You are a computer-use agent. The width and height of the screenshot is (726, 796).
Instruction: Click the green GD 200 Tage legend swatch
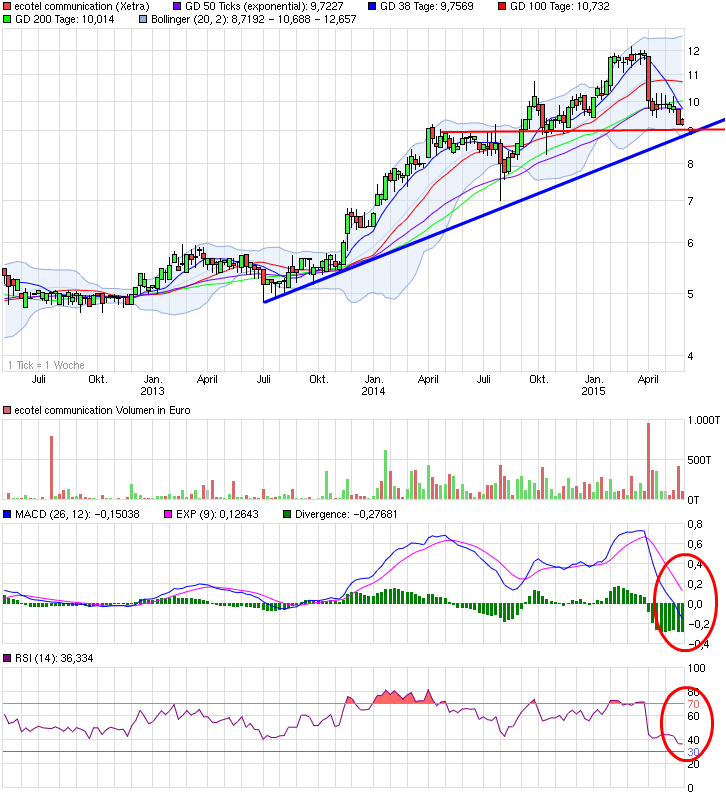click(7, 19)
